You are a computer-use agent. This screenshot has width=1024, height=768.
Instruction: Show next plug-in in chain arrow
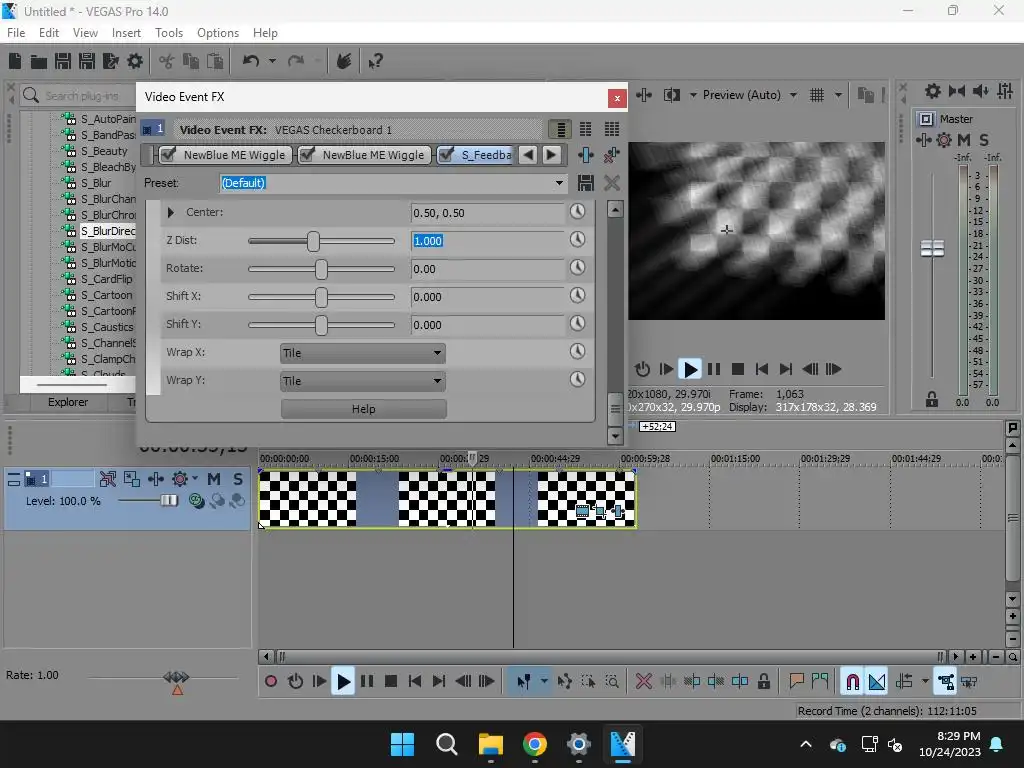coord(551,155)
